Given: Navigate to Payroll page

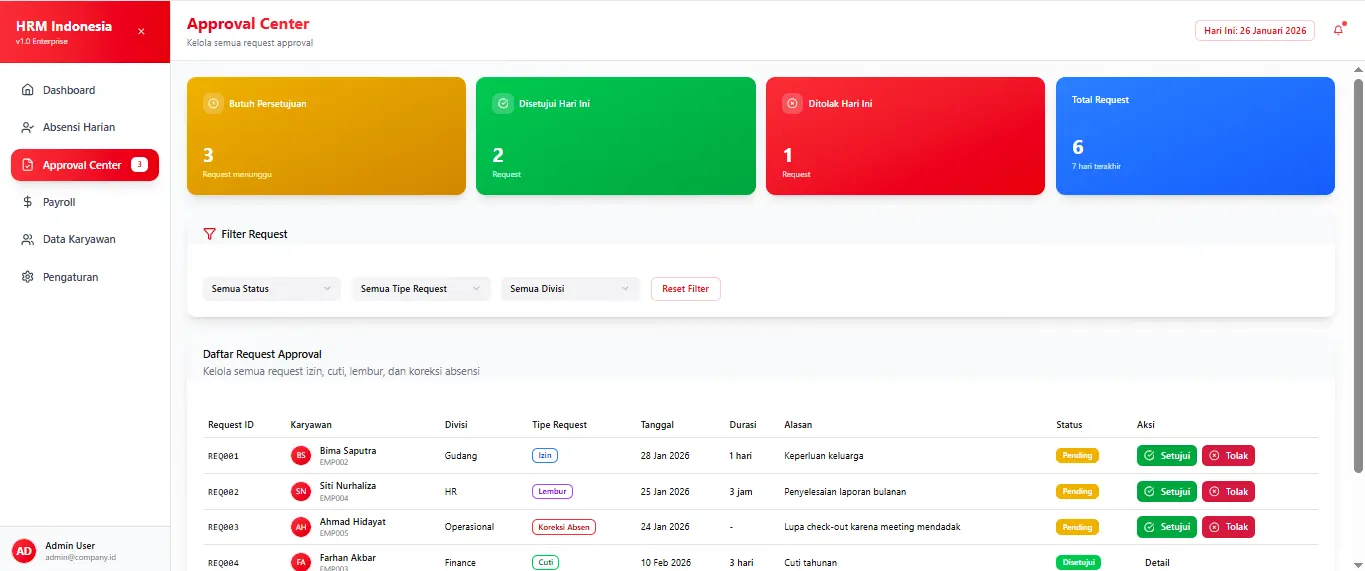Looking at the screenshot, I should pyautogui.click(x=59, y=202).
